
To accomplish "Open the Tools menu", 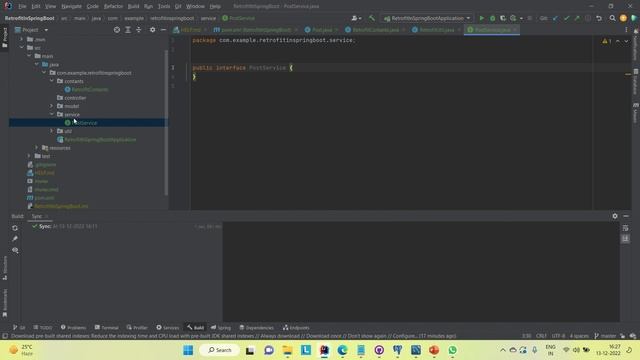I will click(x=164, y=7).
